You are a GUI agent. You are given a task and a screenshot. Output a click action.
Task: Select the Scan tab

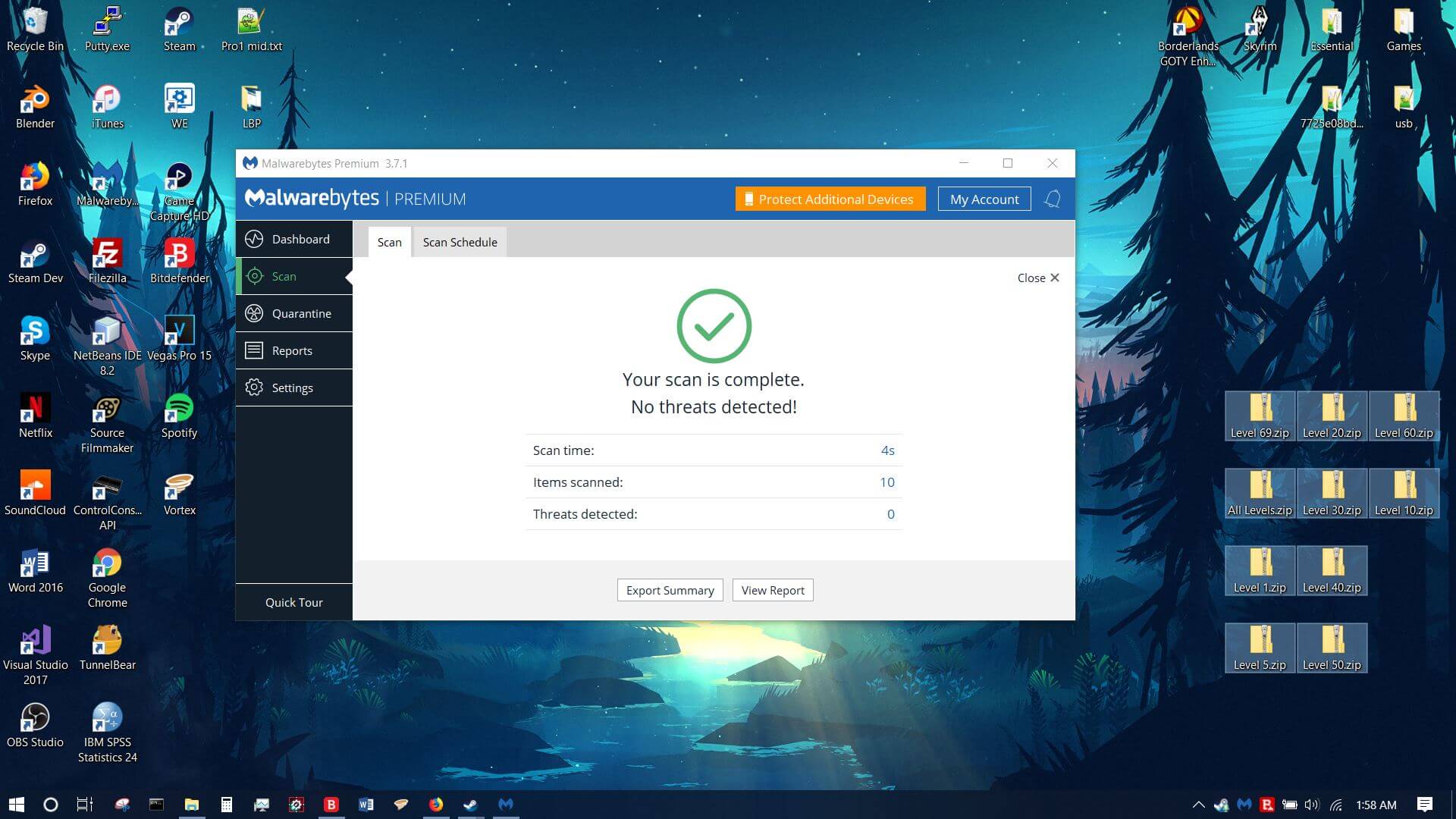click(x=389, y=242)
